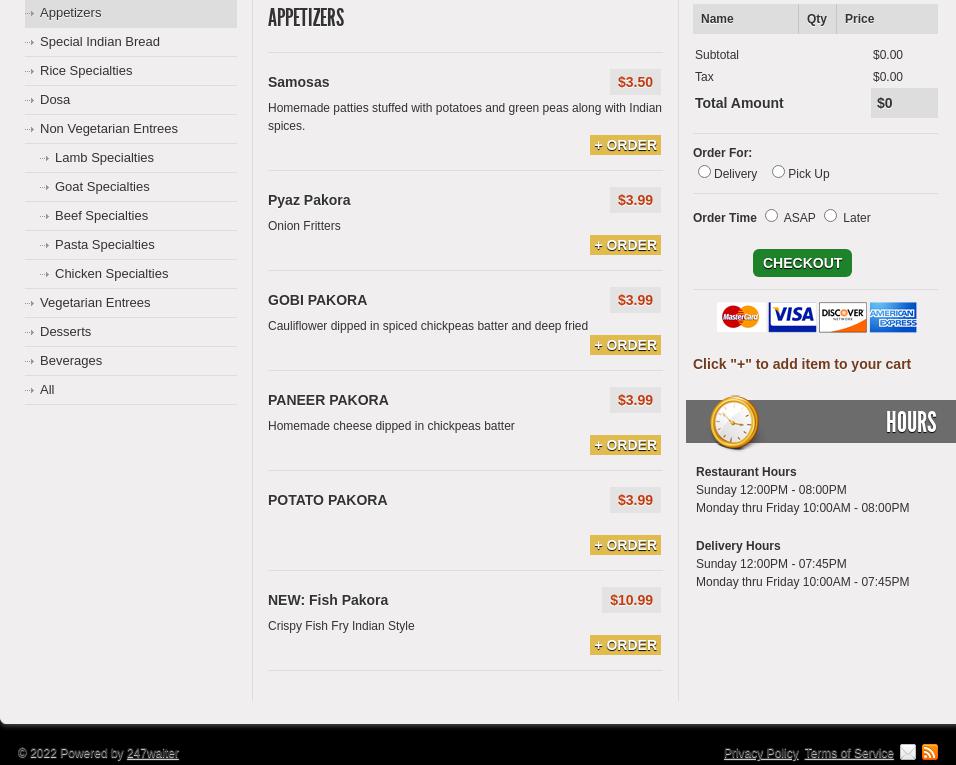Screen dimensions: 956x765
Task: Open the RSS feed icon
Action: [x=930, y=752]
